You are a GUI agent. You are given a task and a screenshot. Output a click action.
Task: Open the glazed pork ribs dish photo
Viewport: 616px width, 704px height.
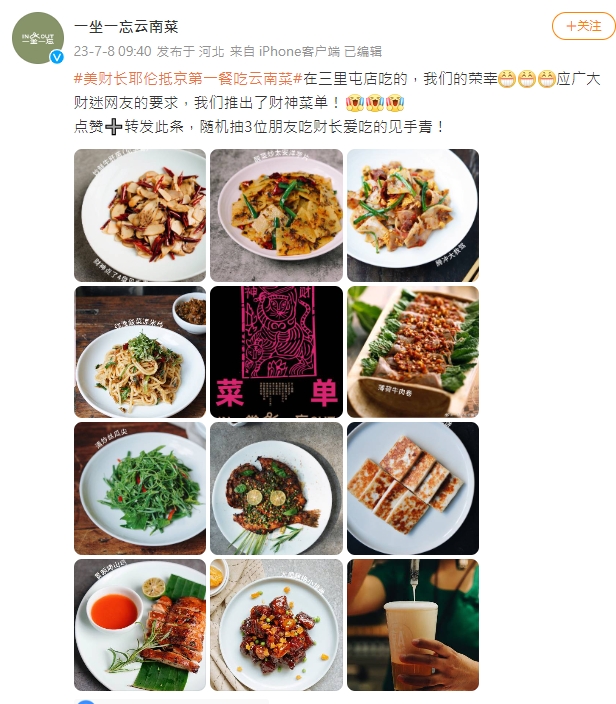click(277, 625)
